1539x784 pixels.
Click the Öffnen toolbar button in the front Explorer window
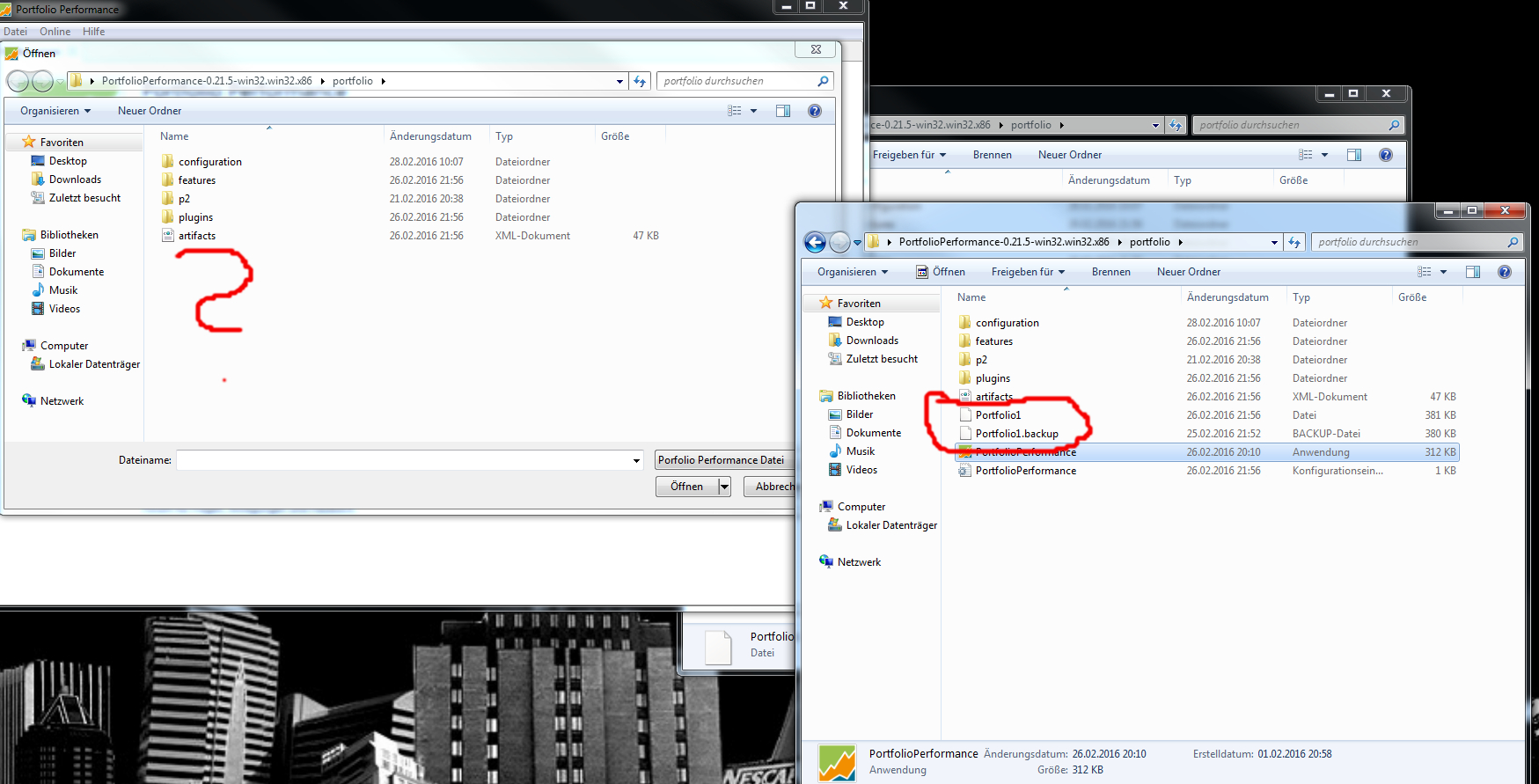pyautogui.click(x=941, y=272)
